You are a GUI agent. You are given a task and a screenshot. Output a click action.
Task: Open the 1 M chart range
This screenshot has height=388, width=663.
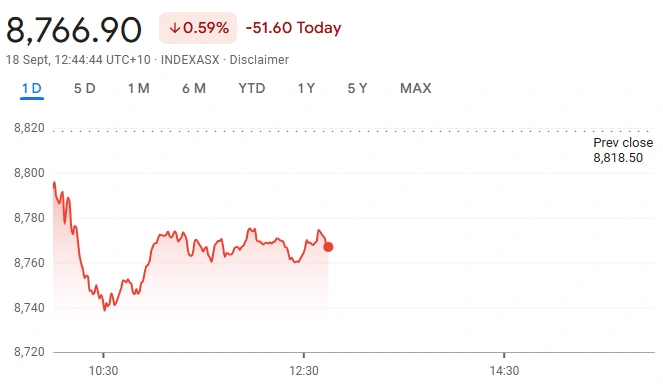[x=139, y=88]
